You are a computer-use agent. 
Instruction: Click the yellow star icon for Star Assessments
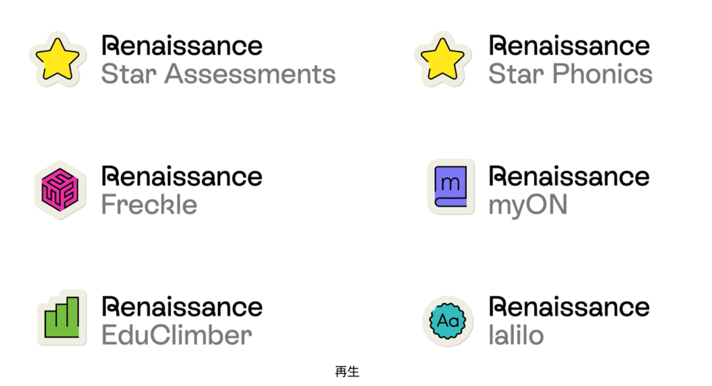coord(58,59)
